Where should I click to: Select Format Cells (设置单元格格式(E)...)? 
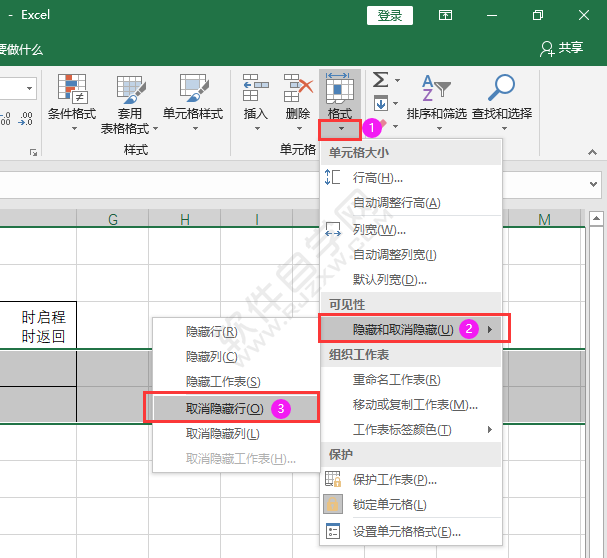[x=411, y=532]
